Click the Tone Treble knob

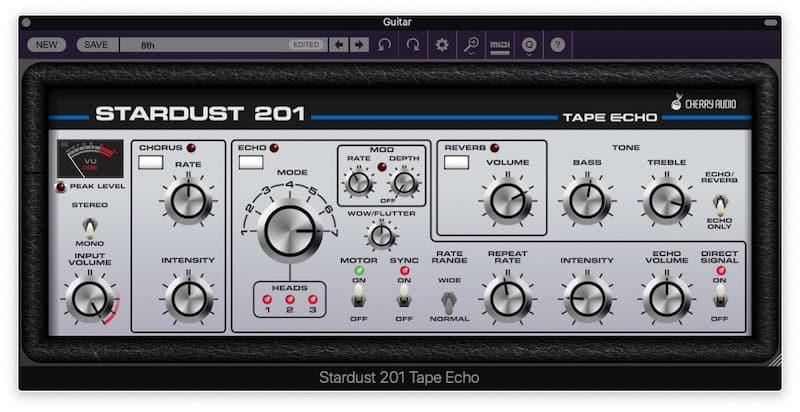click(666, 200)
